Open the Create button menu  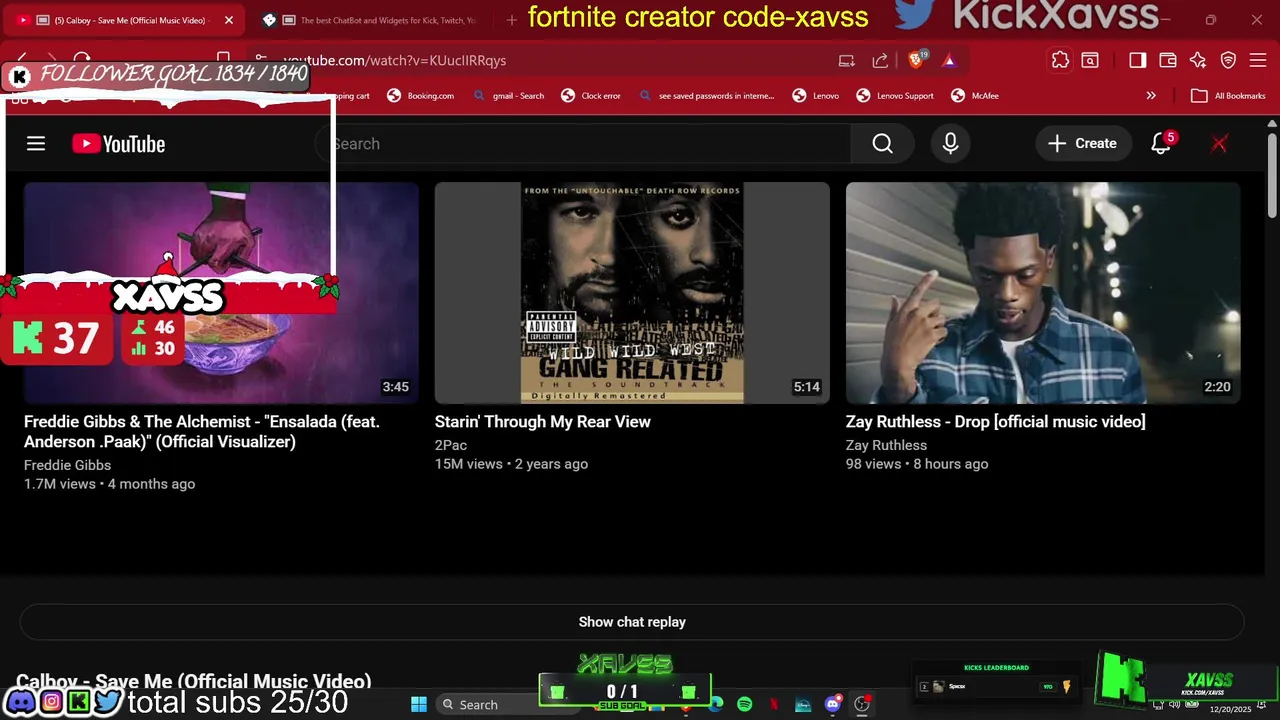[x=1082, y=144]
